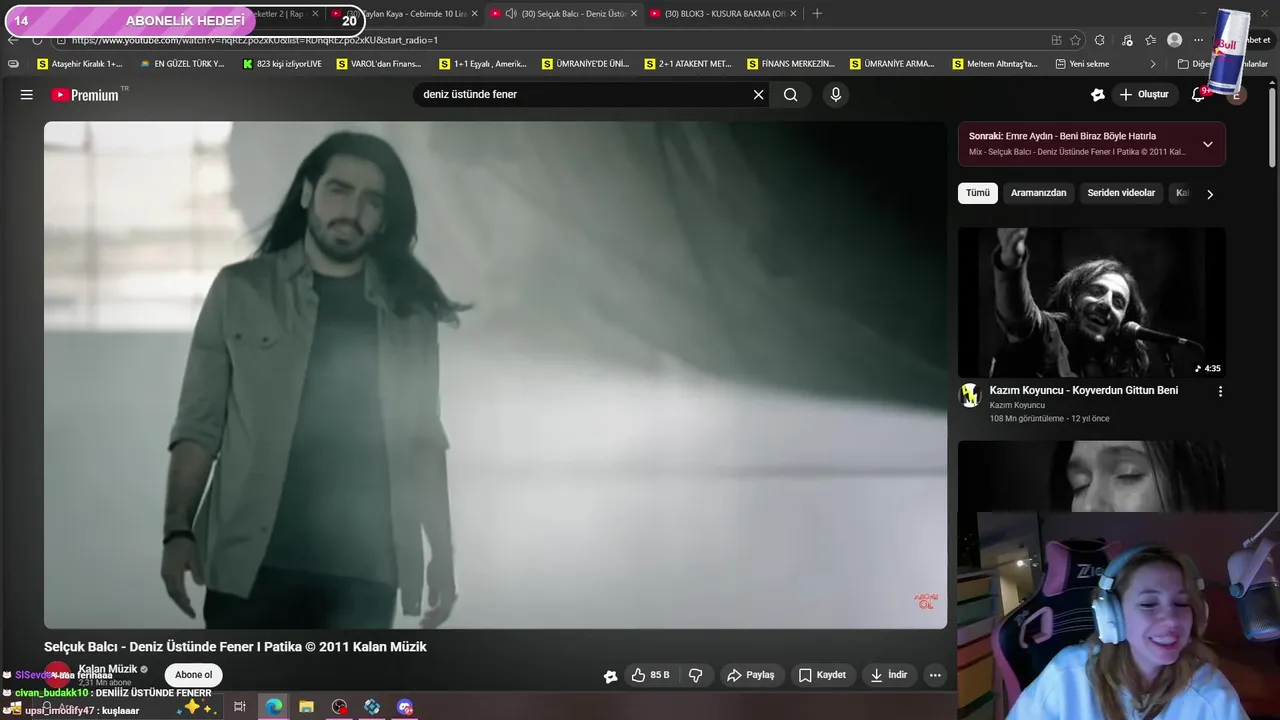Open Discord icon on the taskbar
1280x720 pixels.
pyautogui.click(x=405, y=707)
